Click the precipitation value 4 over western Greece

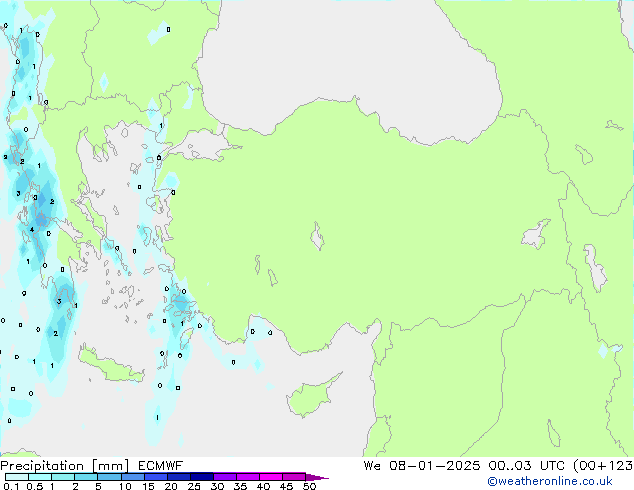click(32, 230)
